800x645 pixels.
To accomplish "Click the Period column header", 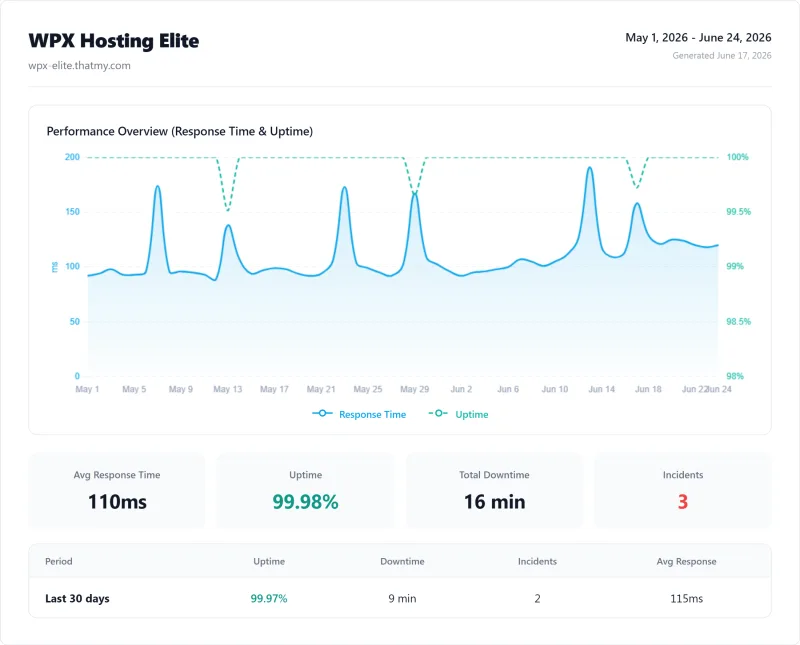I will coord(59,561).
